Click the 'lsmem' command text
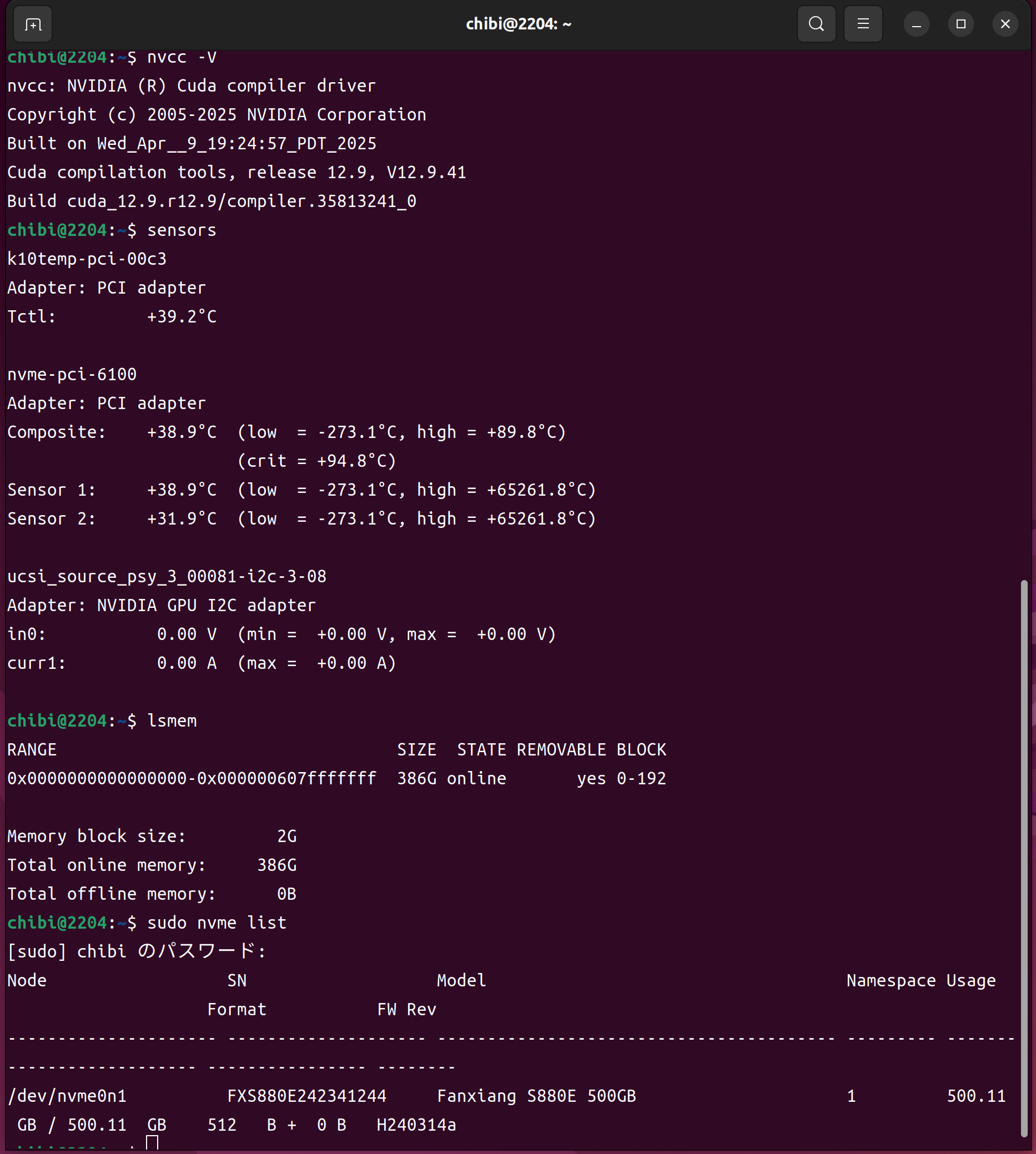1036x1154 pixels. [x=172, y=721]
